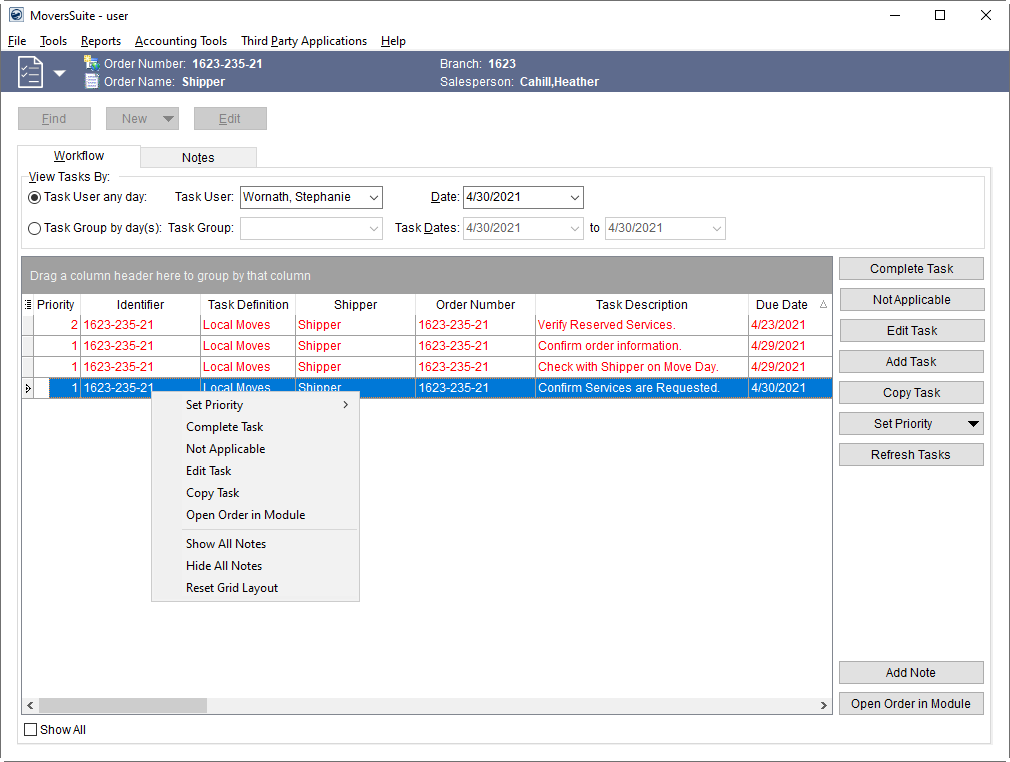Enable the Show All checkbox

(31, 730)
